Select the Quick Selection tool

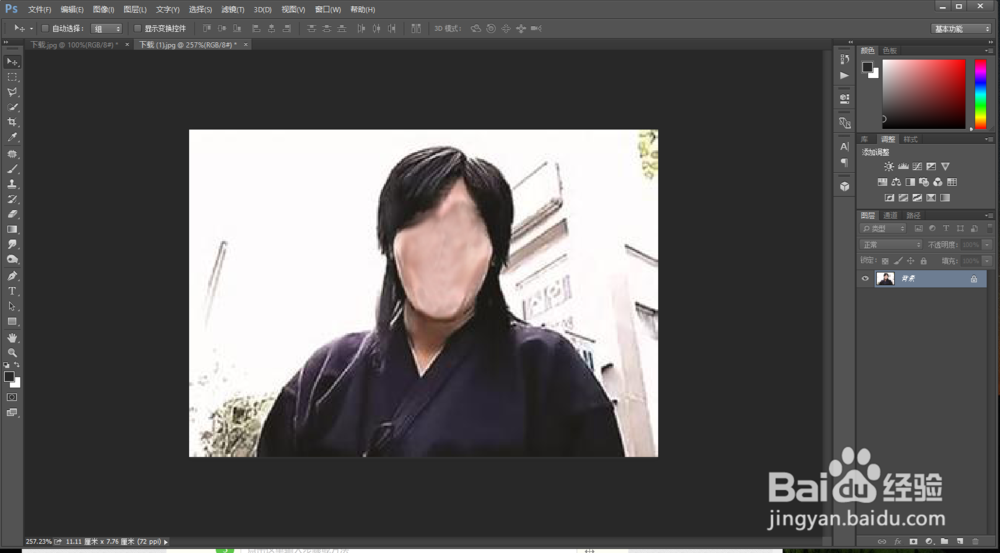[x=12, y=107]
